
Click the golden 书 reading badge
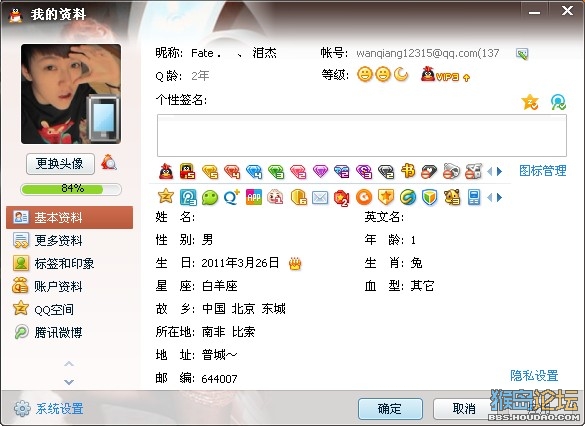click(x=408, y=172)
